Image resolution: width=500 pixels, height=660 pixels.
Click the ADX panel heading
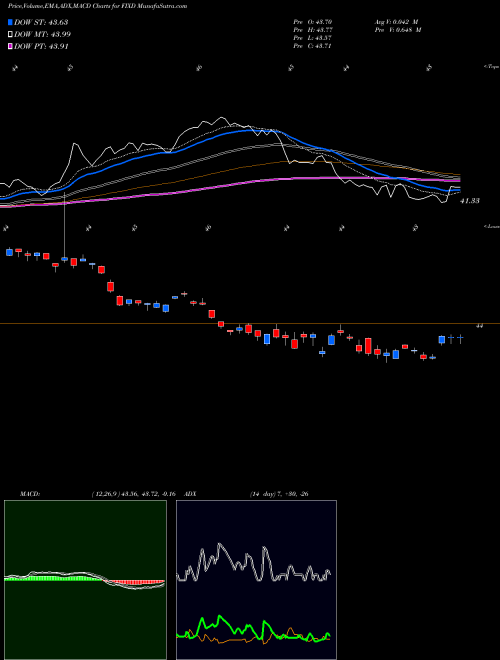click(x=191, y=494)
